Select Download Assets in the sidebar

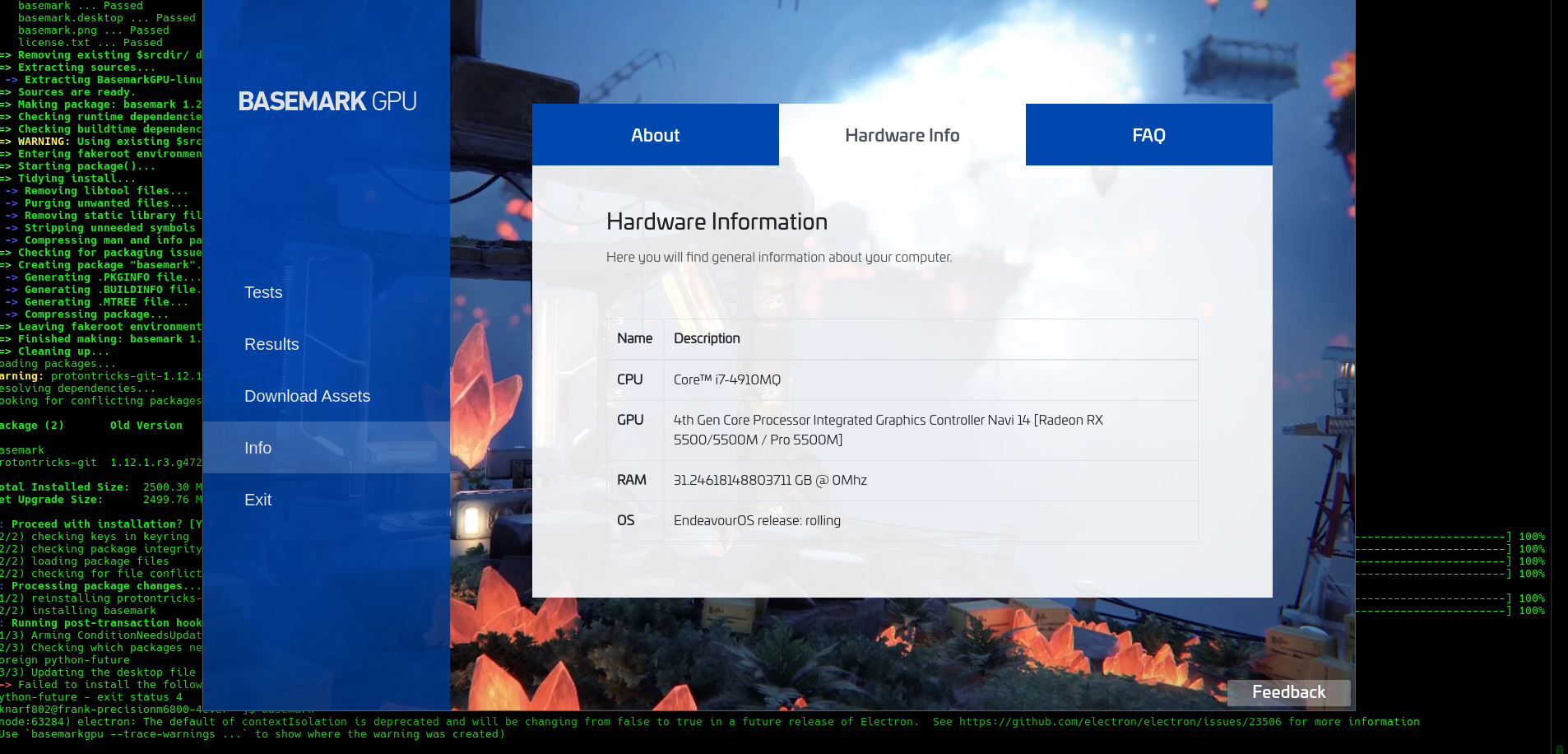pyautogui.click(x=307, y=396)
